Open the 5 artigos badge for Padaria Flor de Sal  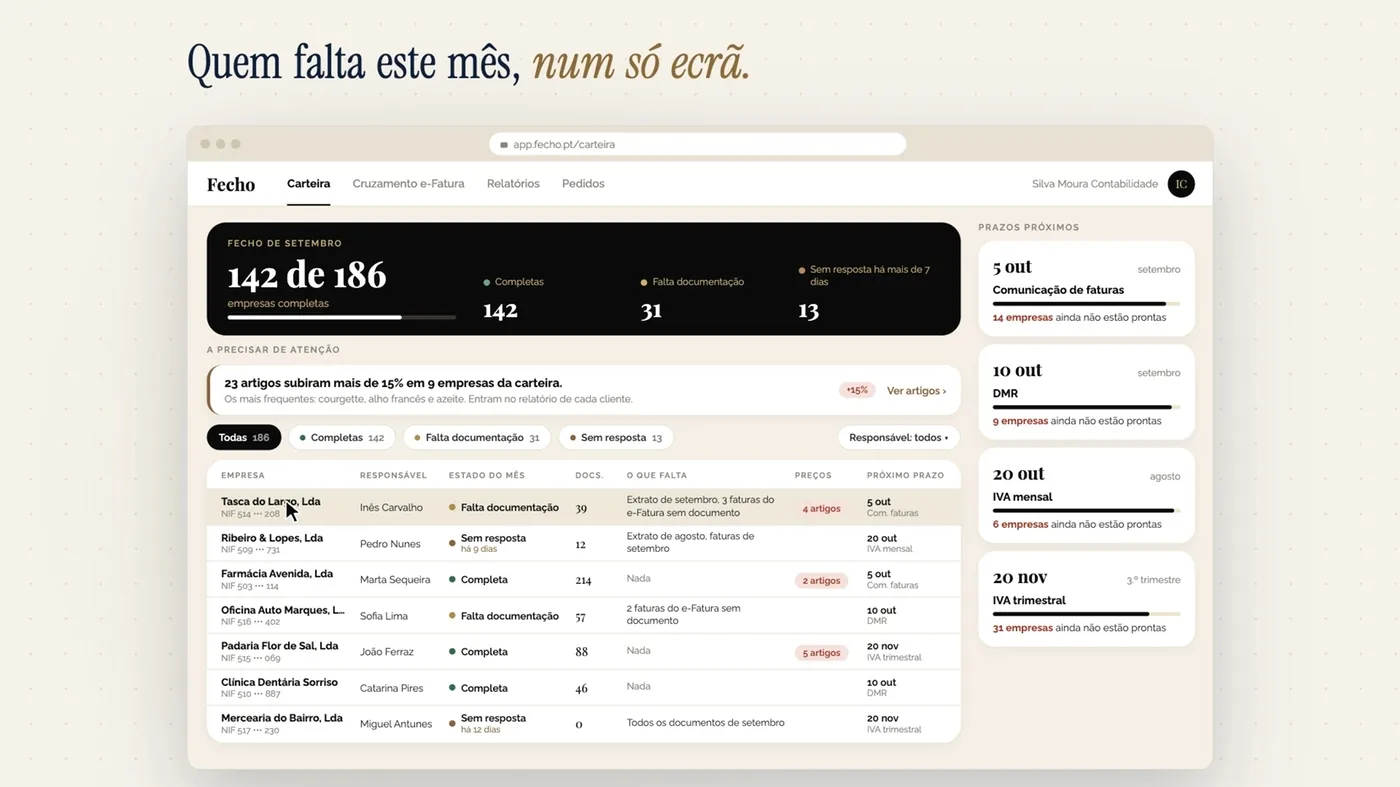coord(821,653)
